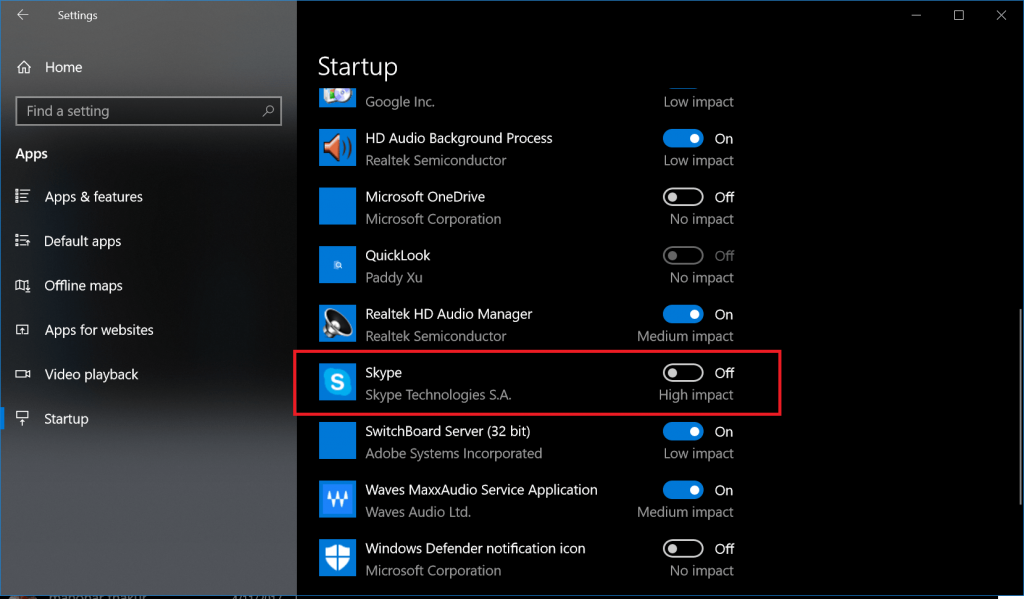Click the Realtek HD Audio Manager icon

coord(337,323)
